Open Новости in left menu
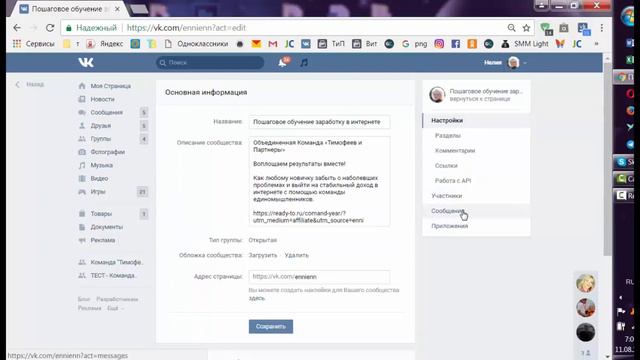Viewport: 640px width, 360px height. click(x=102, y=99)
